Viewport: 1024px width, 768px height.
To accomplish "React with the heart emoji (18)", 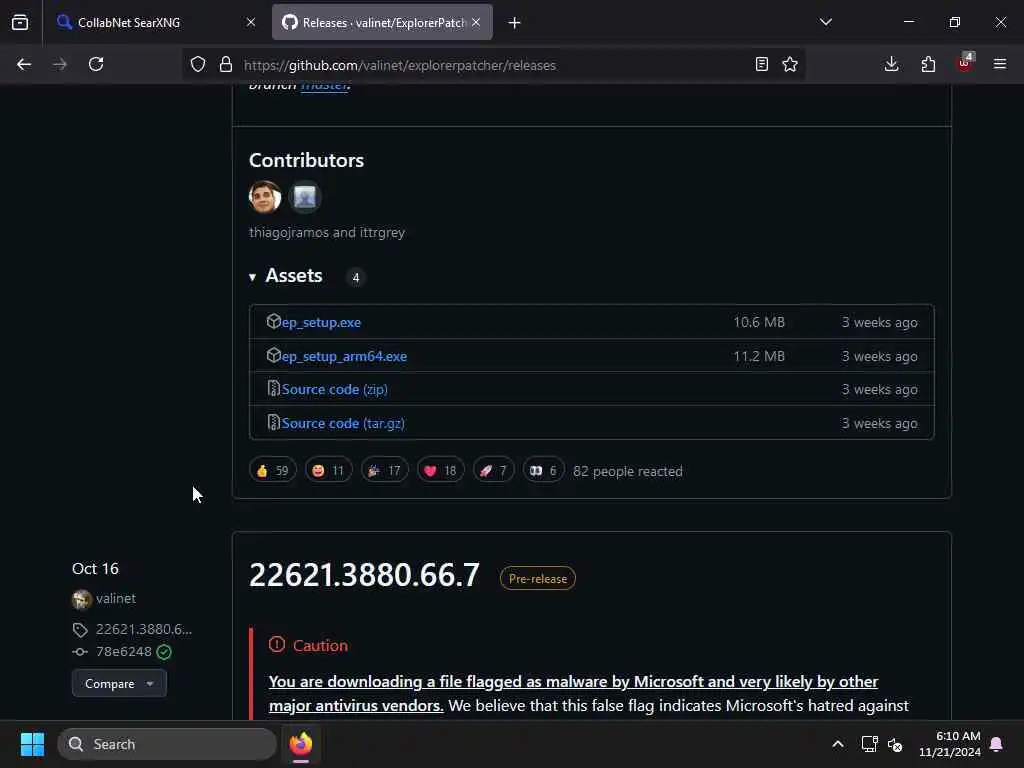I will coord(441,471).
